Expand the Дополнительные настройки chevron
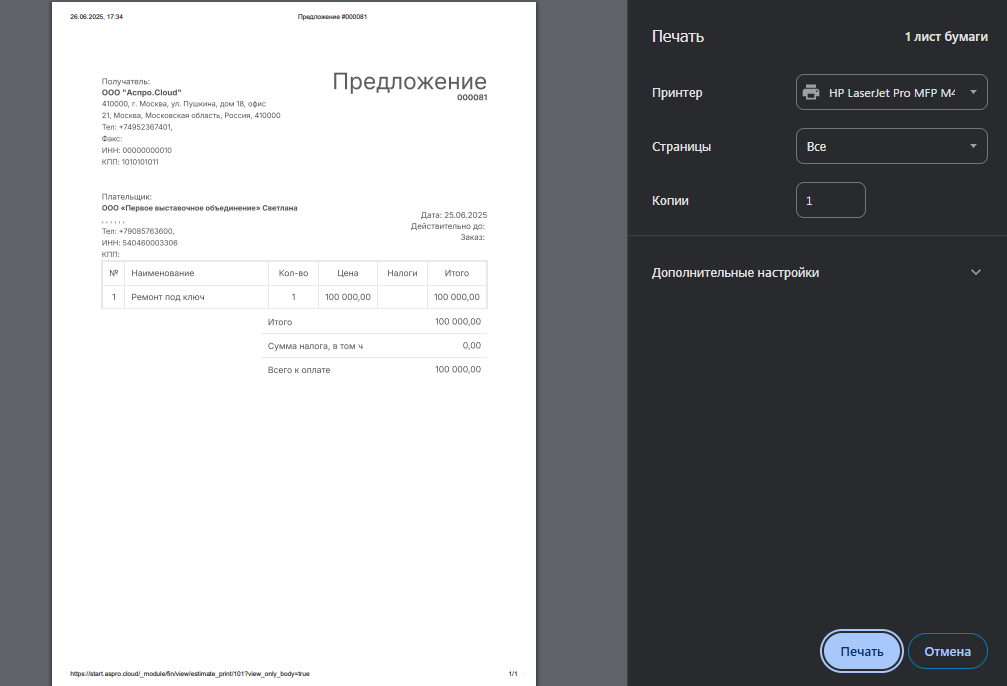1007x686 pixels. 976,273
